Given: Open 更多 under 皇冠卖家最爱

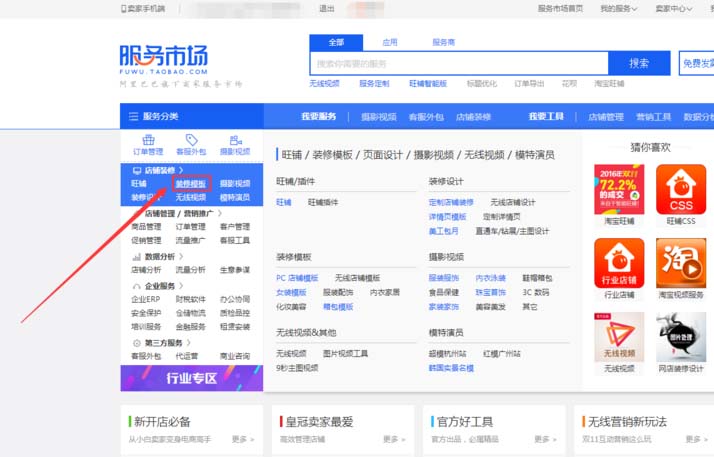Looking at the screenshot, I should tap(394, 439).
